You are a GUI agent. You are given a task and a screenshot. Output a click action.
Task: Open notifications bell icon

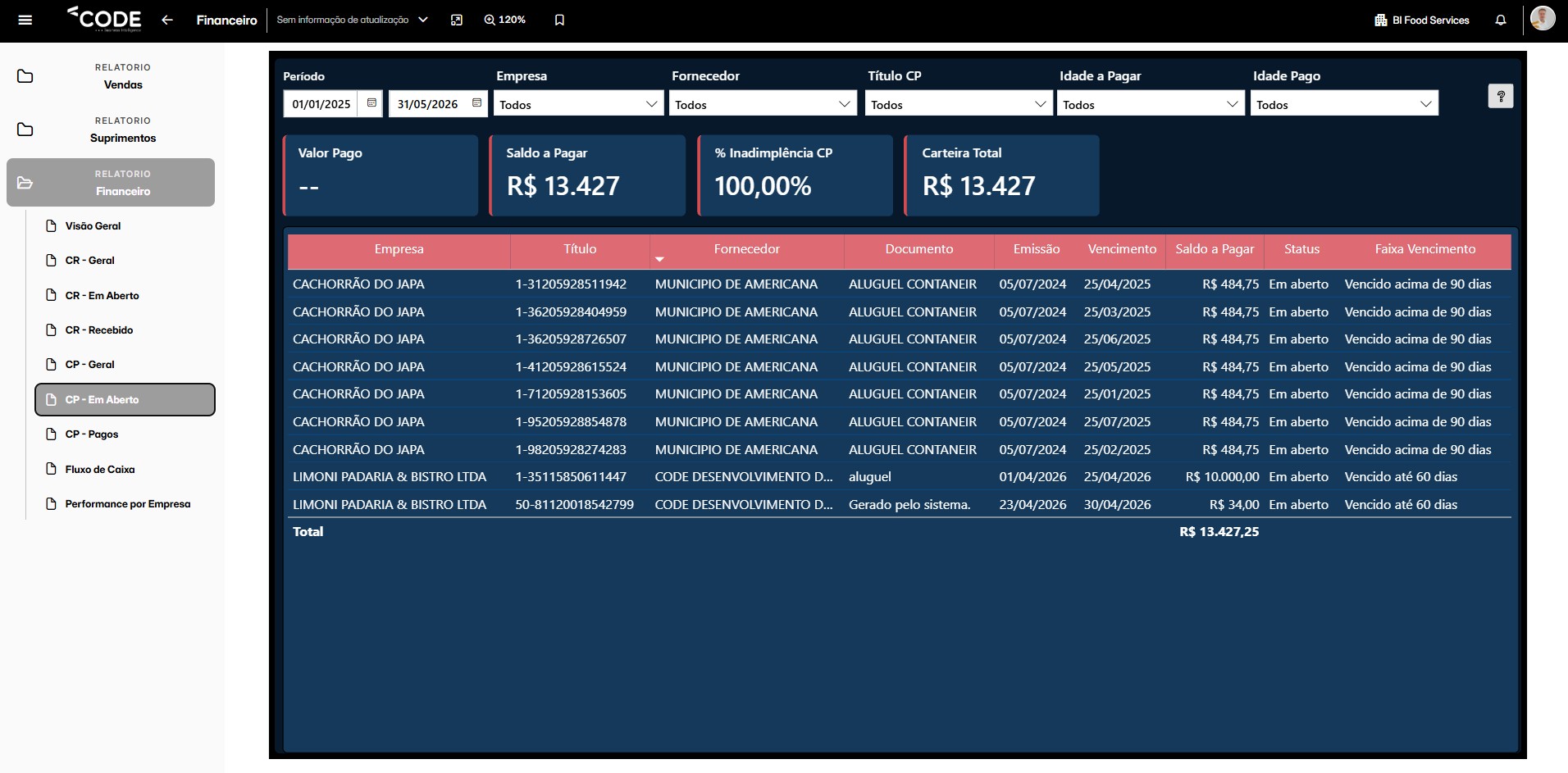(x=1501, y=20)
